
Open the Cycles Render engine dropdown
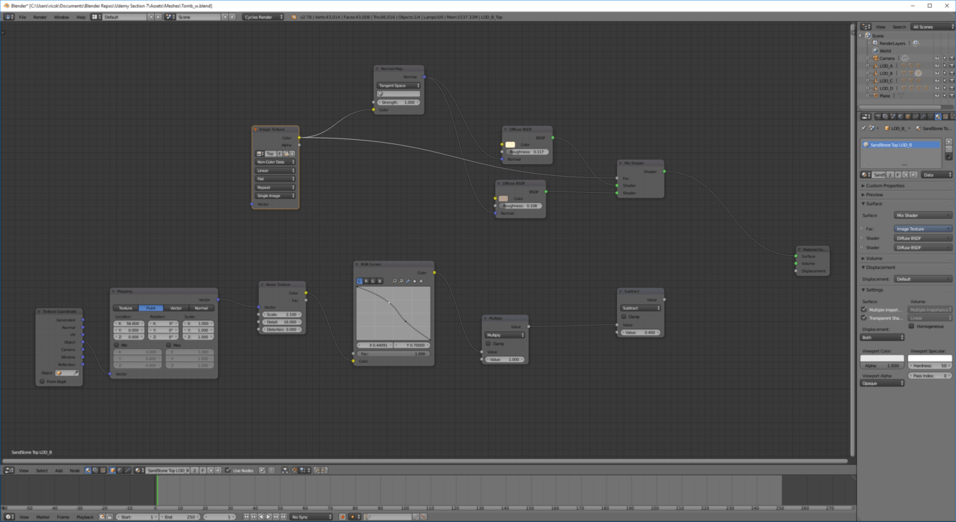coord(263,17)
